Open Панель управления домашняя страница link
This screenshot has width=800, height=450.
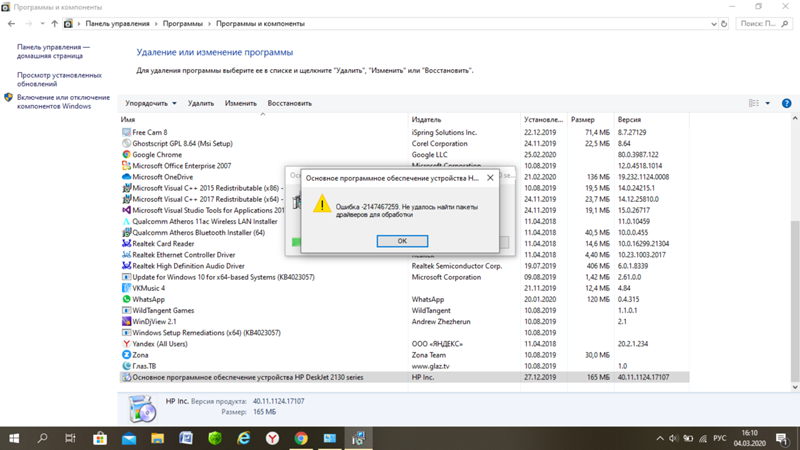(x=53, y=51)
